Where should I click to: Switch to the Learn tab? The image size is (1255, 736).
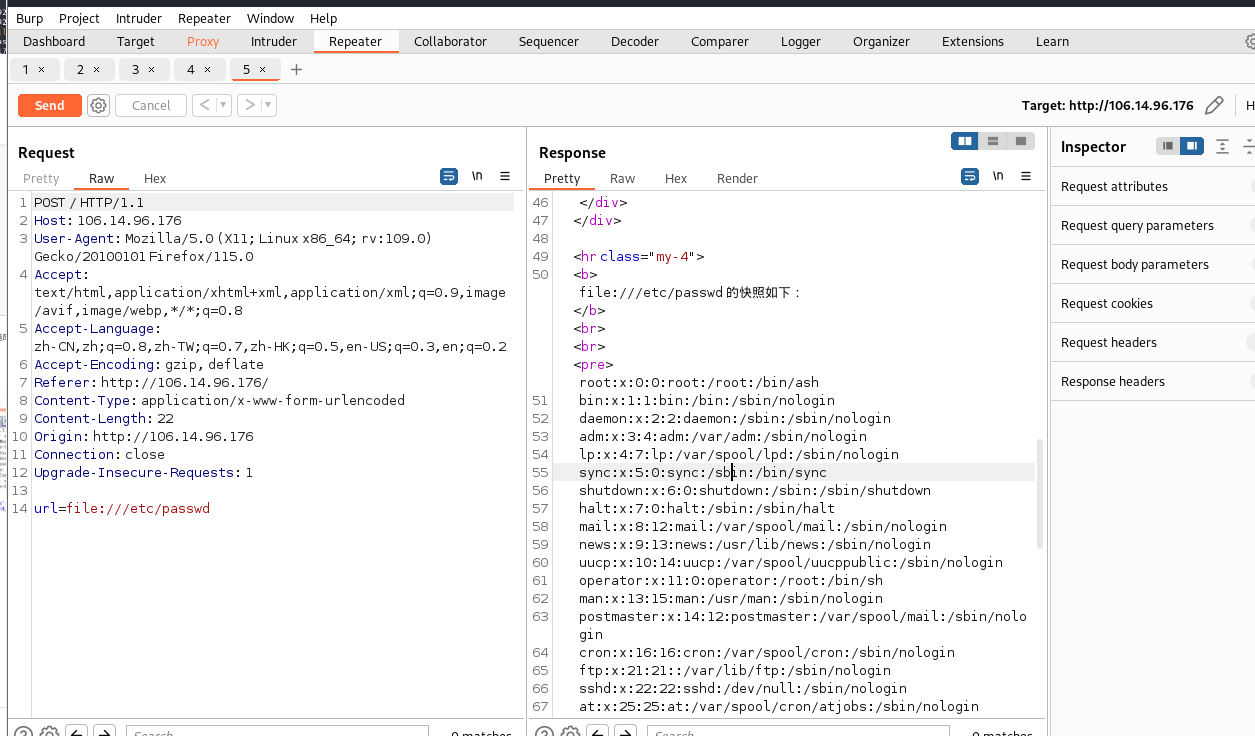1052,41
